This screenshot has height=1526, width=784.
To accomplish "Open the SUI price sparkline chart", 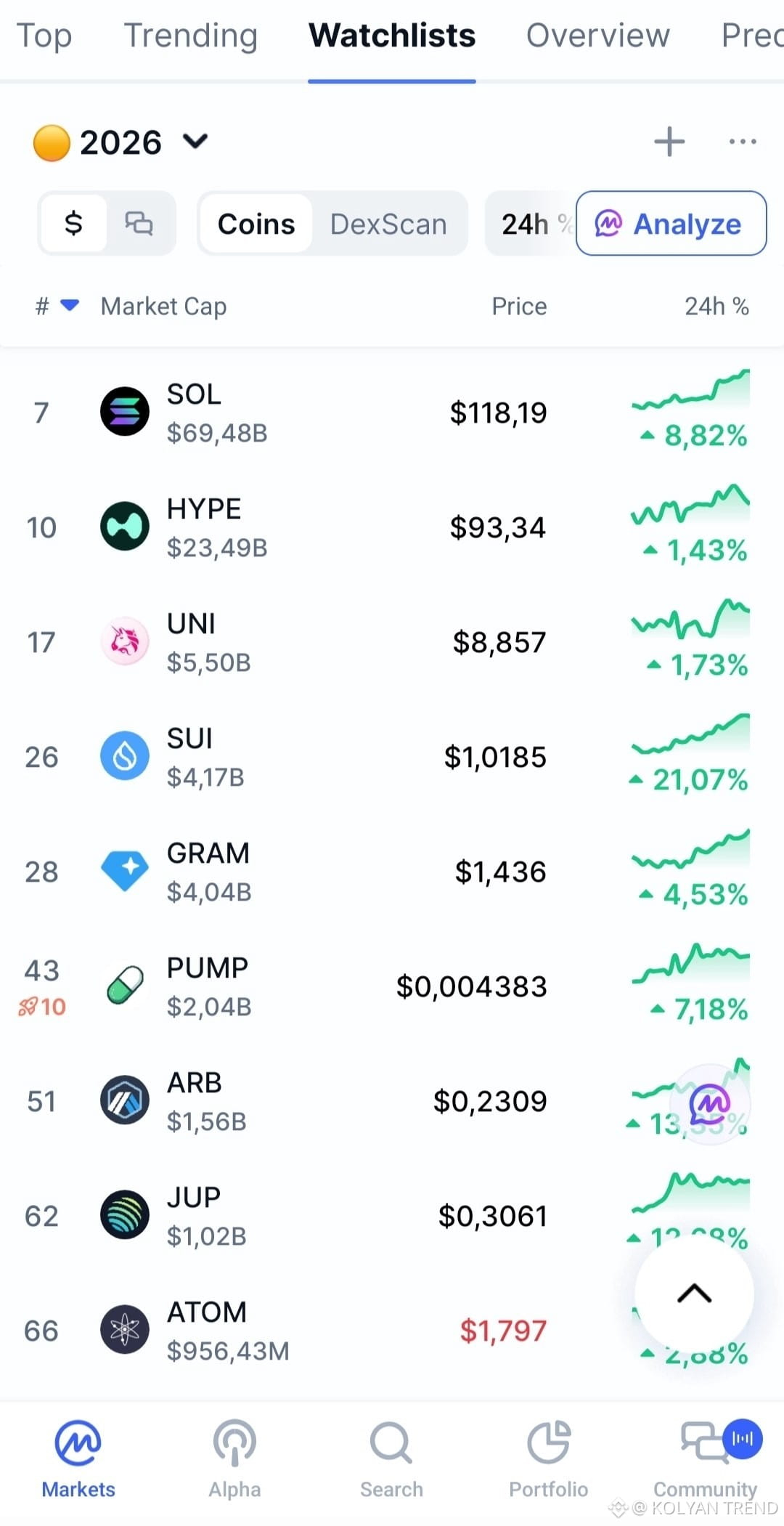I will click(x=690, y=734).
